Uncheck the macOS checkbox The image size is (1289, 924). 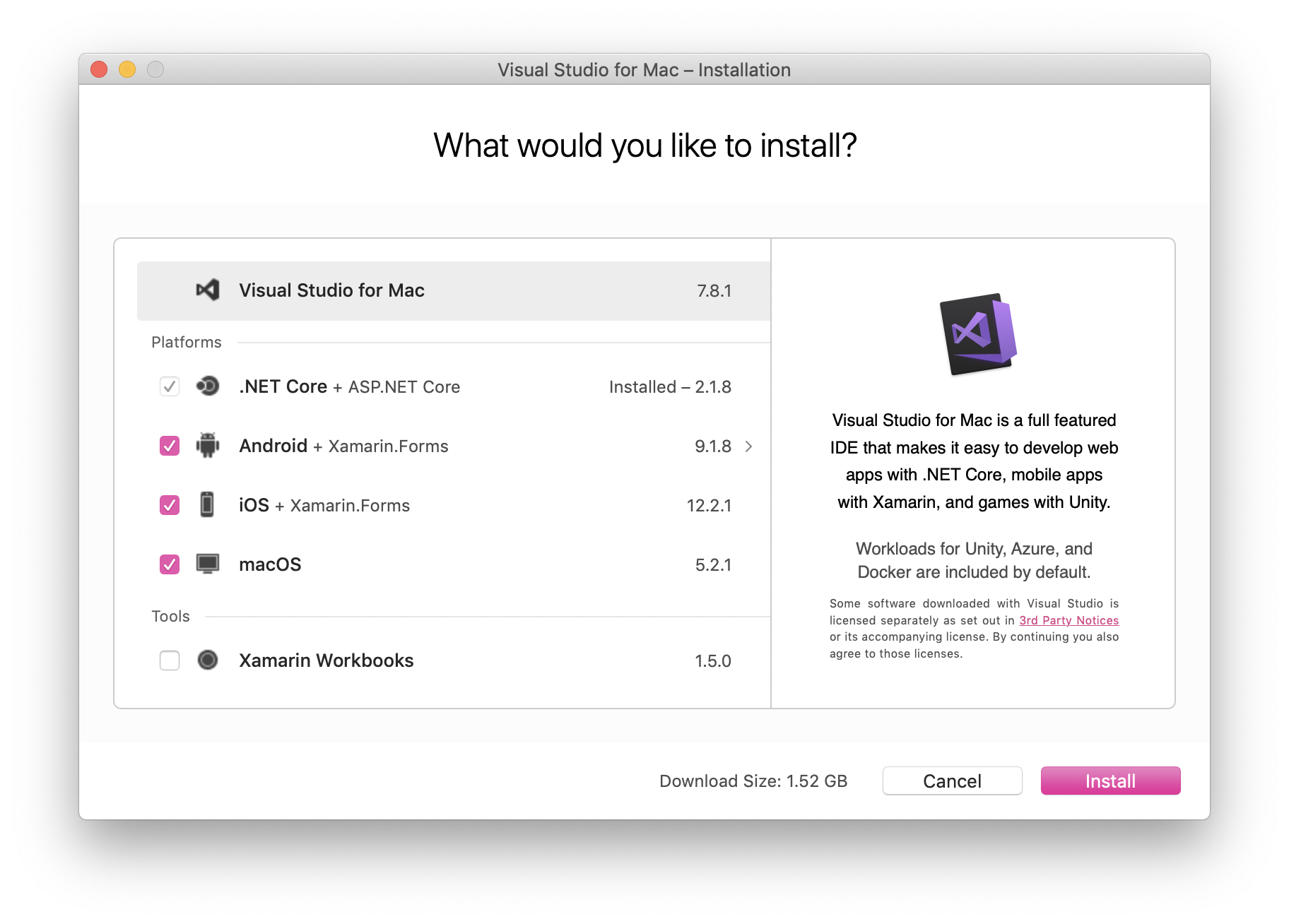click(x=170, y=564)
